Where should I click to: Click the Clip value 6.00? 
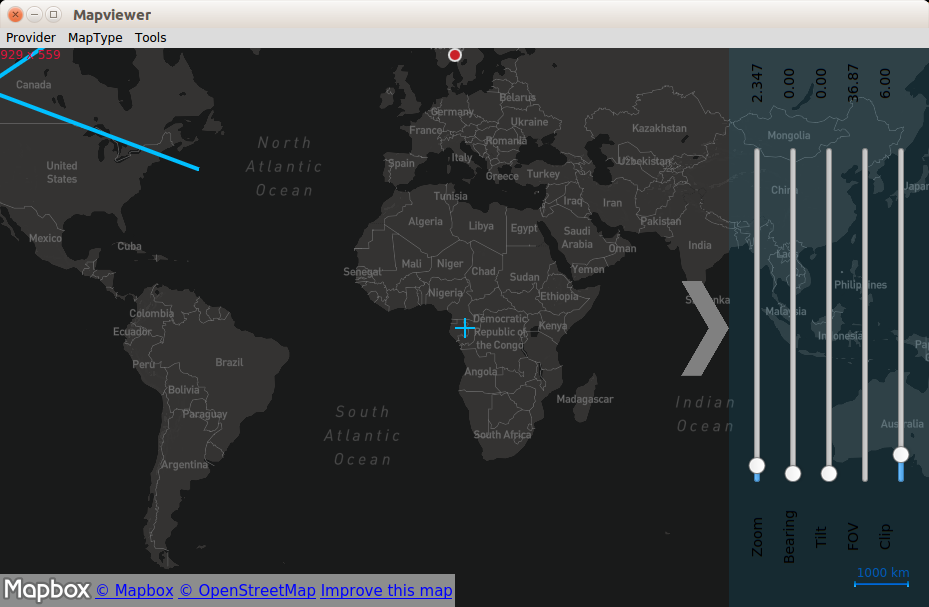[885, 83]
